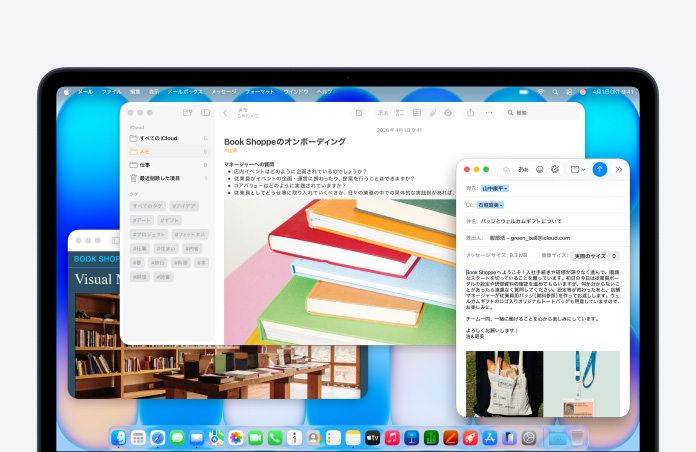Open dropdown on 山中 recipient token
Screen dimensions: 696x452
click(x=506, y=187)
